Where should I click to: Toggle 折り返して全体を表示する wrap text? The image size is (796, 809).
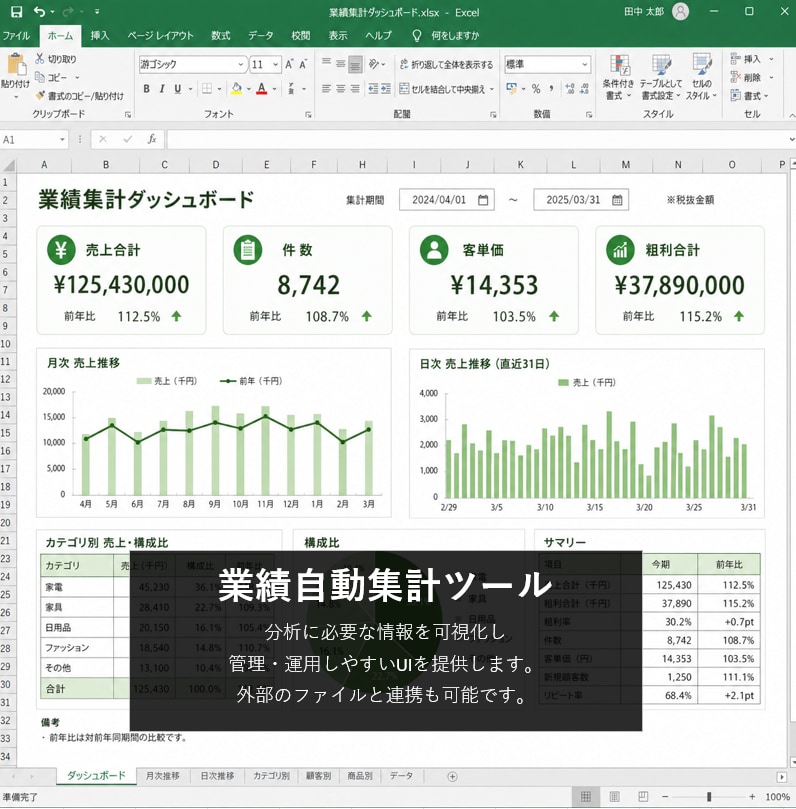(x=447, y=64)
